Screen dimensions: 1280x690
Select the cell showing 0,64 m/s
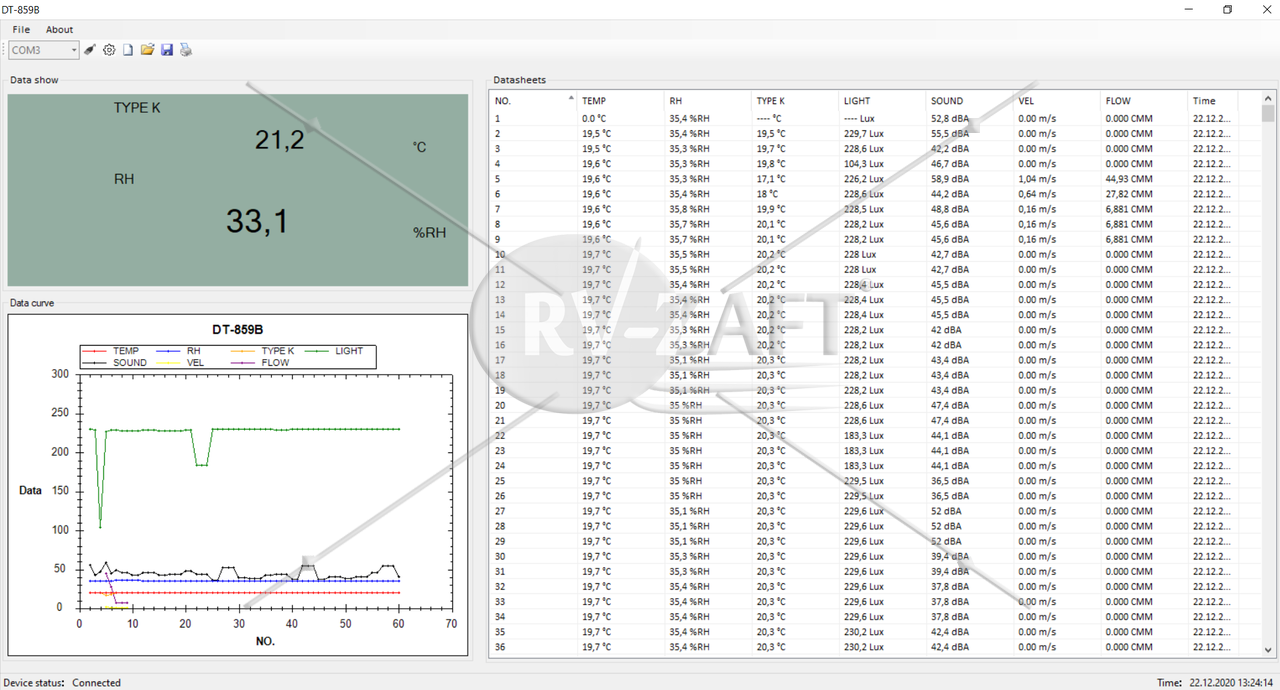pyautogui.click(x=1037, y=194)
